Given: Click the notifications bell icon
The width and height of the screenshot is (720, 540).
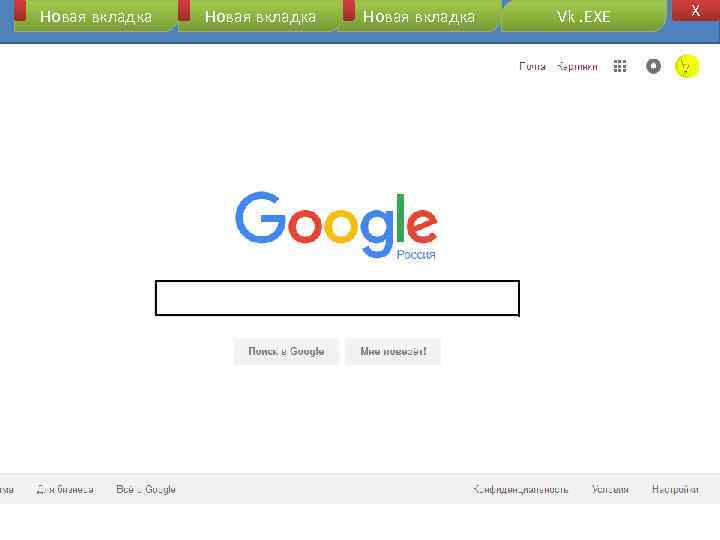Looking at the screenshot, I should [x=653, y=66].
